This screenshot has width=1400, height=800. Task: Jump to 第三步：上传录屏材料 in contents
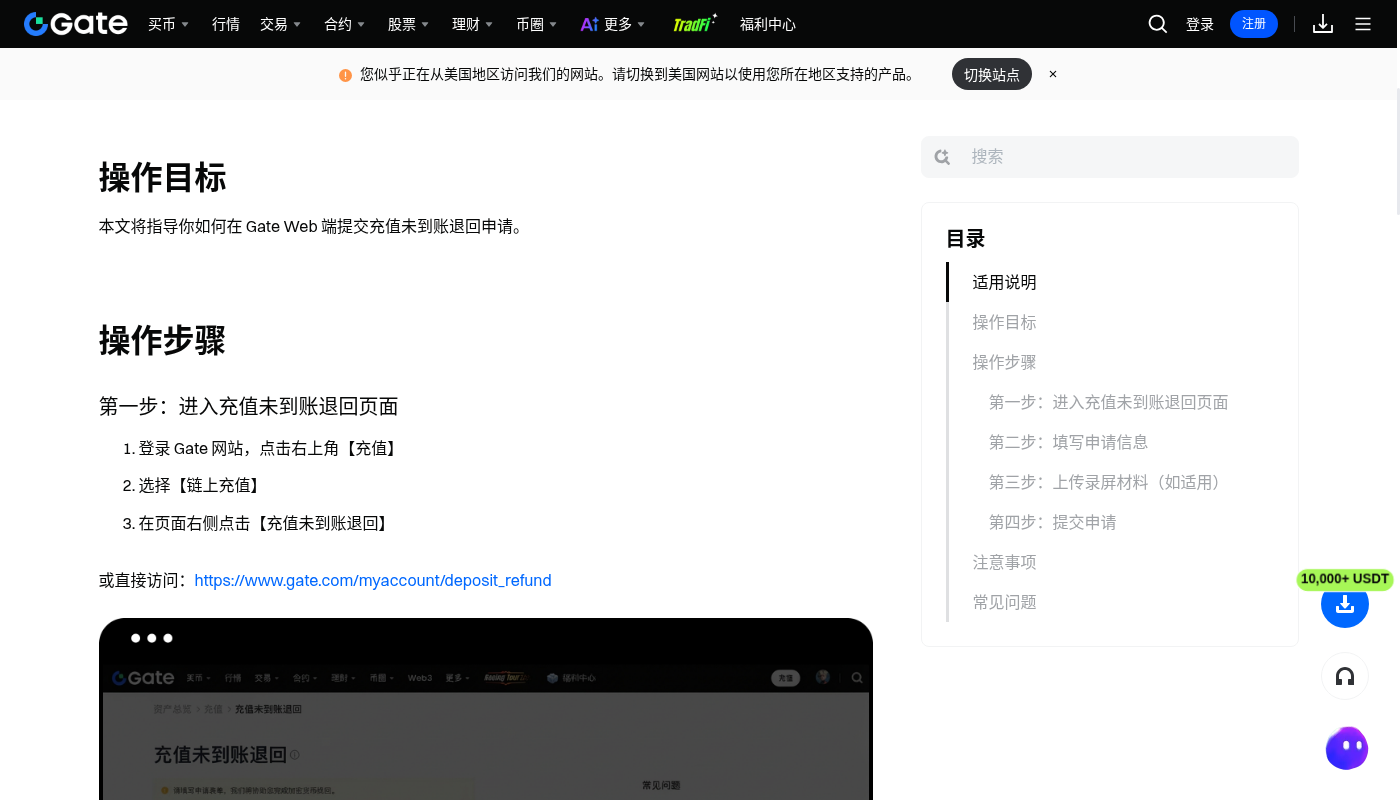[x=1109, y=482]
